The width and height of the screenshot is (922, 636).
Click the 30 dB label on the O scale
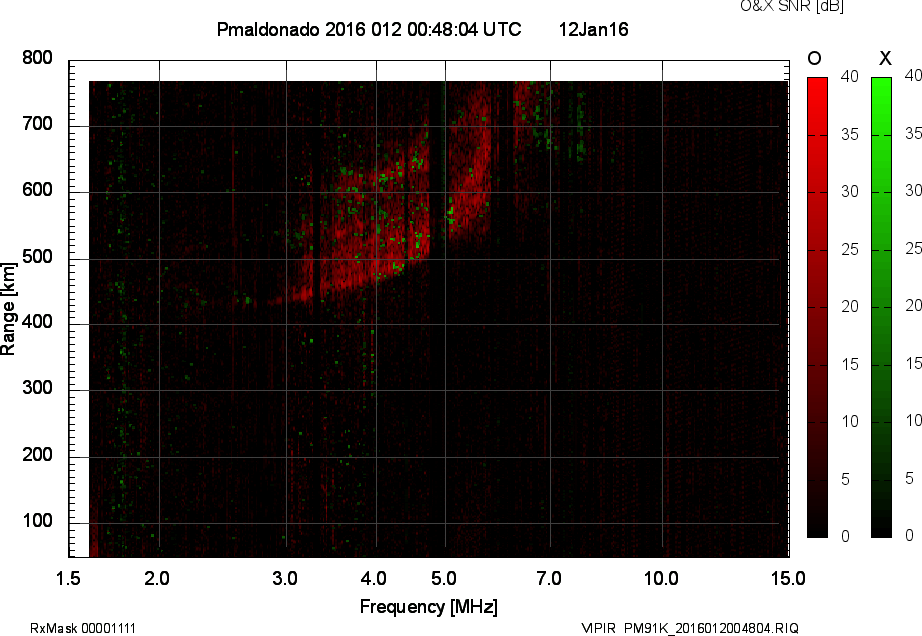pyautogui.click(x=850, y=192)
